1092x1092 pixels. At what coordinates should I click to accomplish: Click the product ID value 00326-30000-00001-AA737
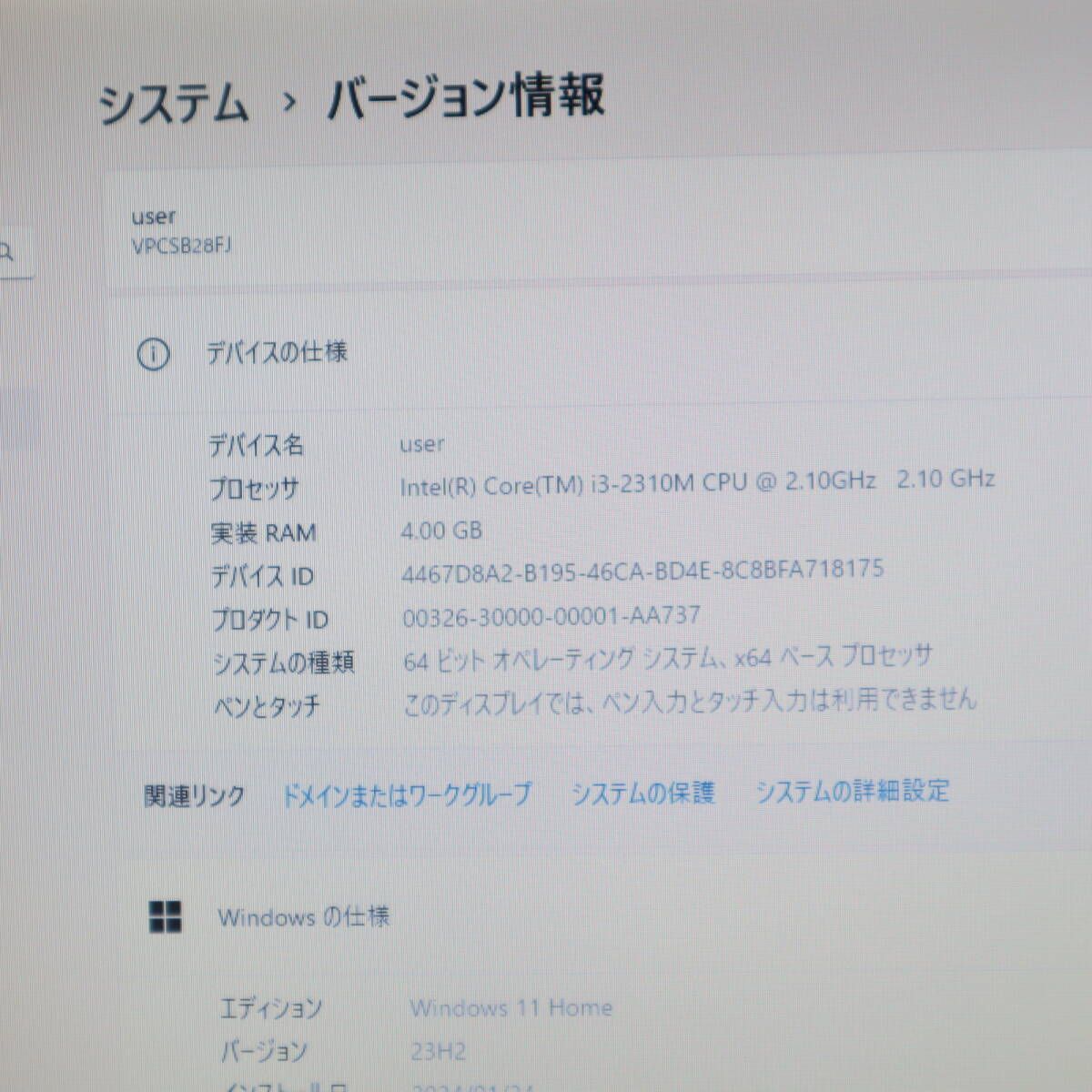551,616
